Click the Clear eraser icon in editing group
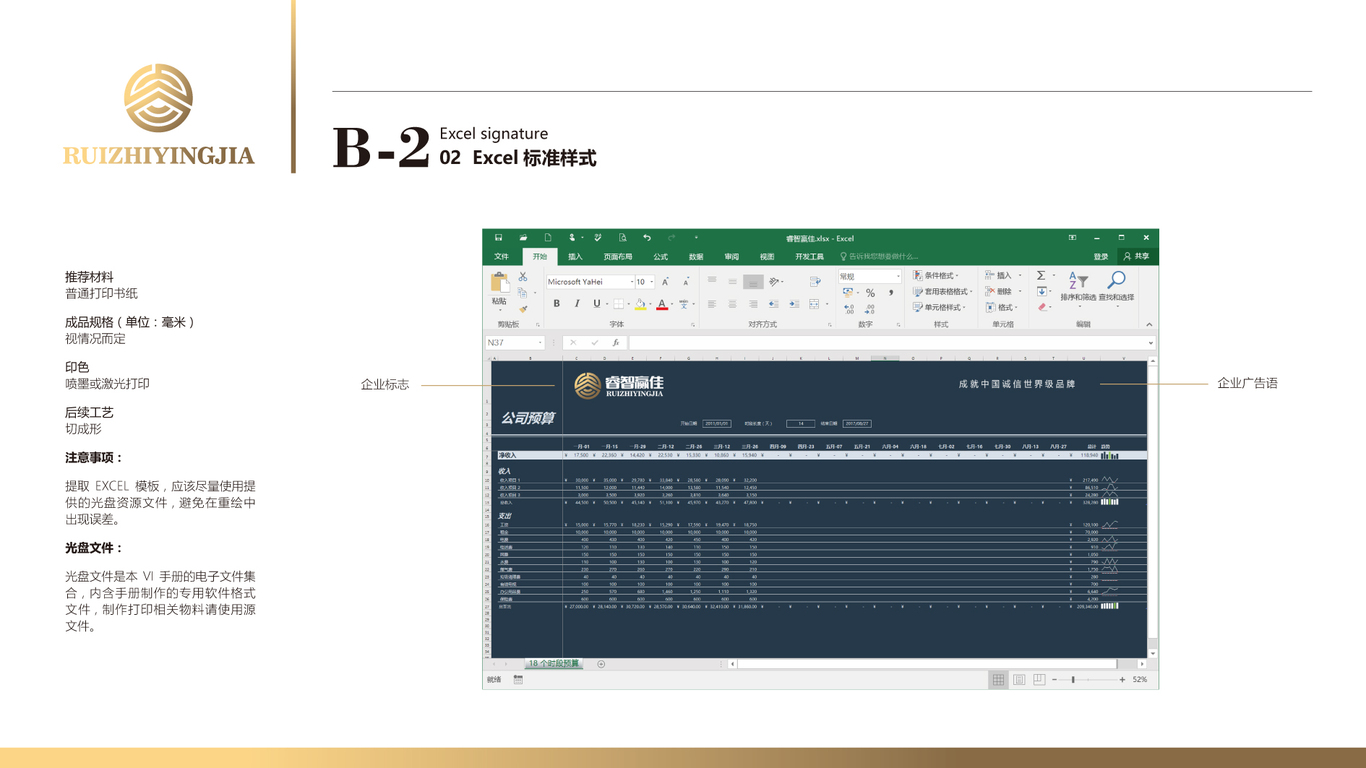The image size is (1366, 768). [1043, 307]
